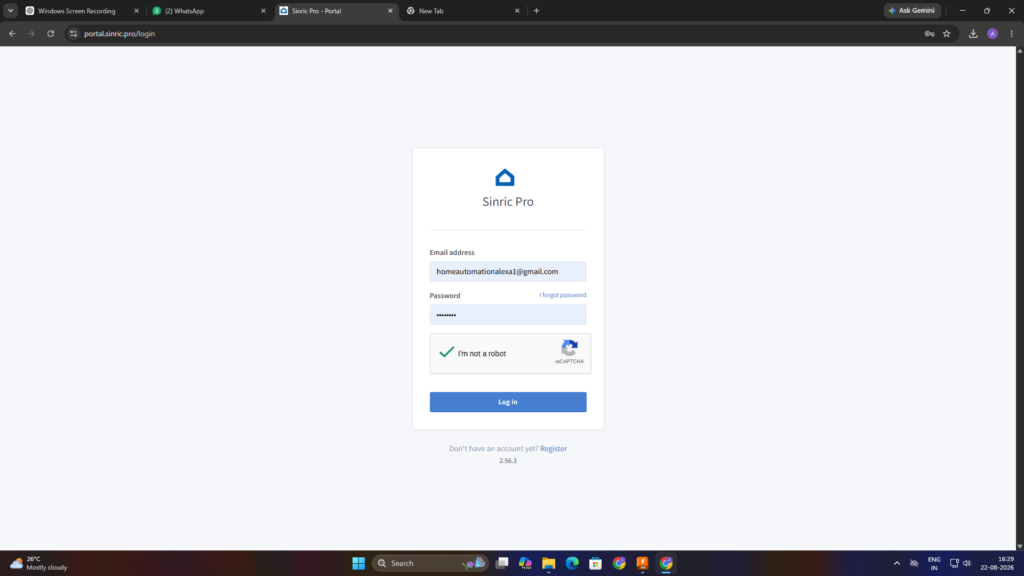The width and height of the screenshot is (1024, 576).
Task: Click the page vertical scrollbar down arrow
Action: (1019, 546)
